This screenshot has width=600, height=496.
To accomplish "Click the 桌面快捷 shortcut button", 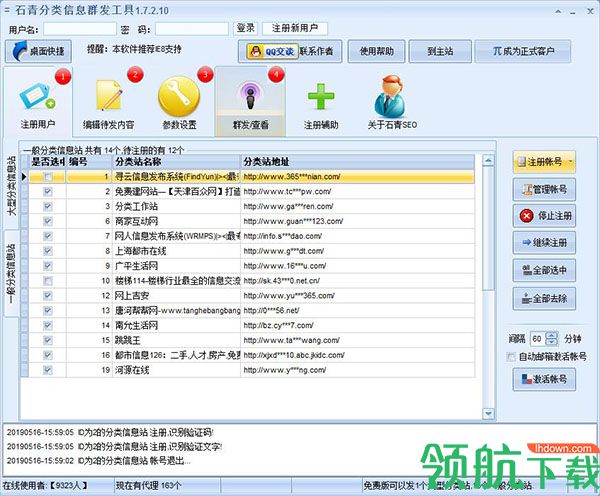I will point(38,51).
